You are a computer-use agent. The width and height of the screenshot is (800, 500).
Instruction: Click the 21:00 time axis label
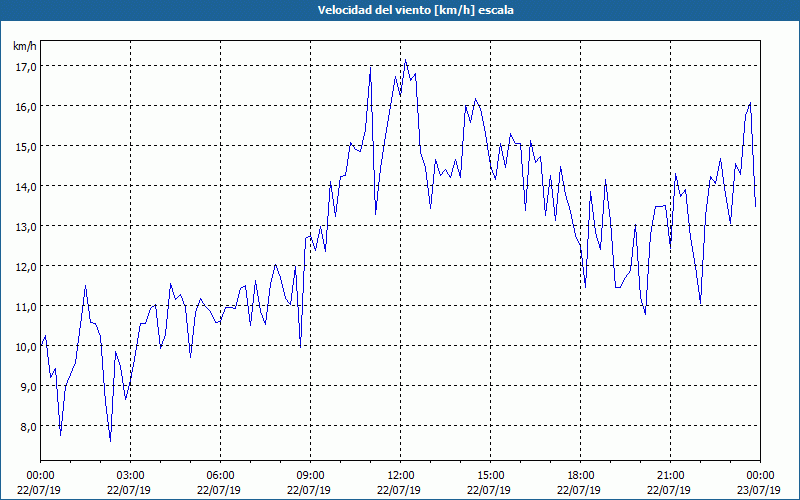coord(670,476)
